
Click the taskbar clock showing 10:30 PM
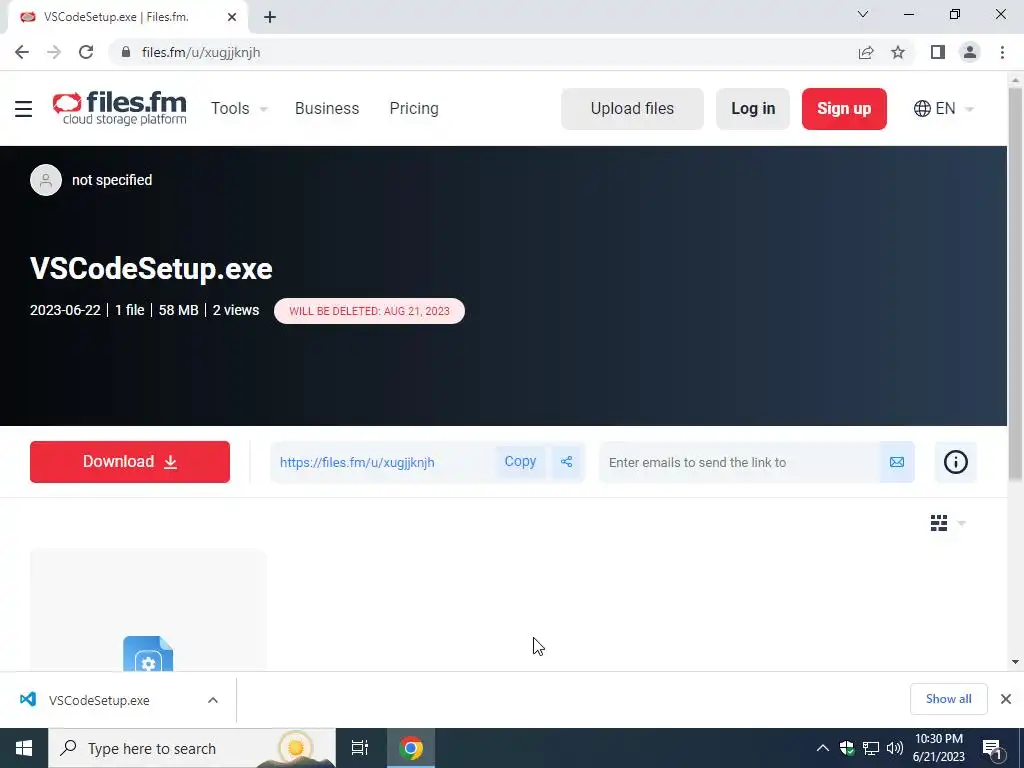[938, 748]
